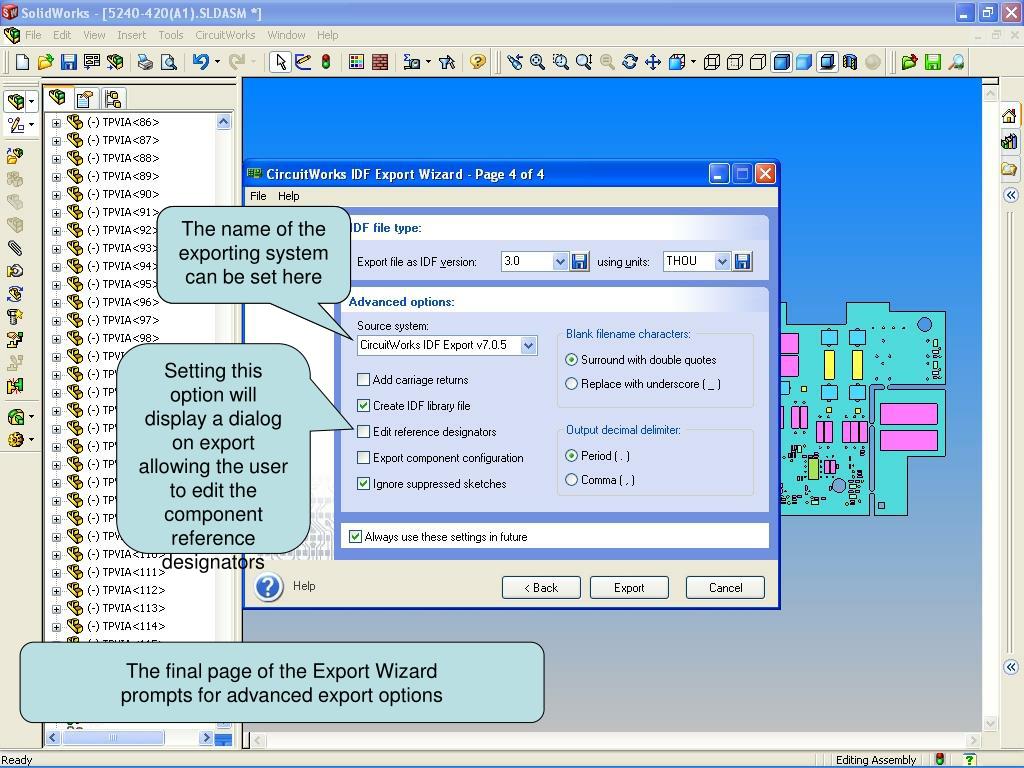The width and height of the screenshot is (1024, 768).
Task: Enable Edit reference designators checkbox
Action: point(364,432)
